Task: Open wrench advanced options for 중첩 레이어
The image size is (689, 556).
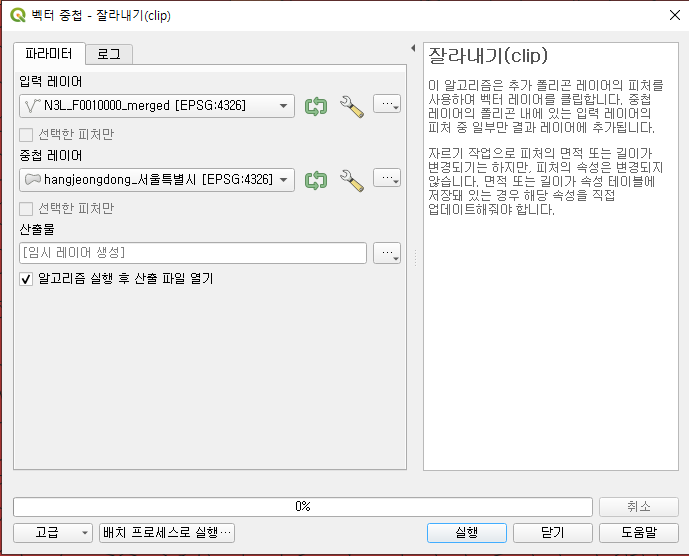Action: (x=351, y=180)
